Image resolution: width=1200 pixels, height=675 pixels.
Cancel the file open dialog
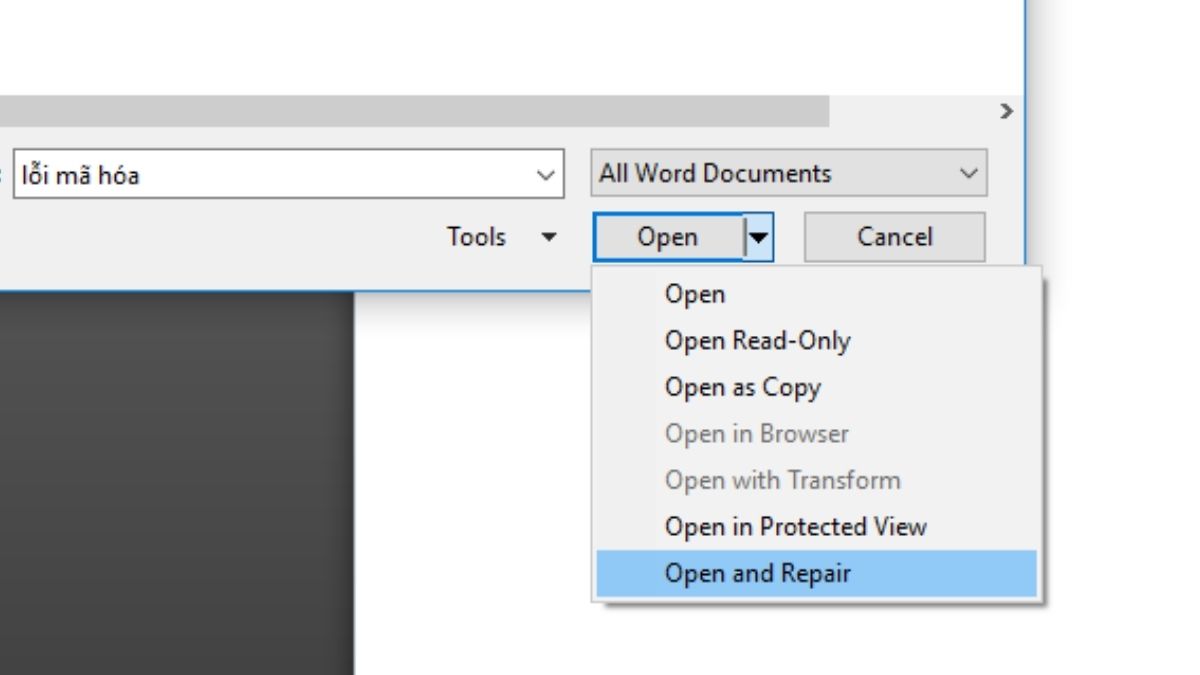pyautogui.click(x=895, y=237)
